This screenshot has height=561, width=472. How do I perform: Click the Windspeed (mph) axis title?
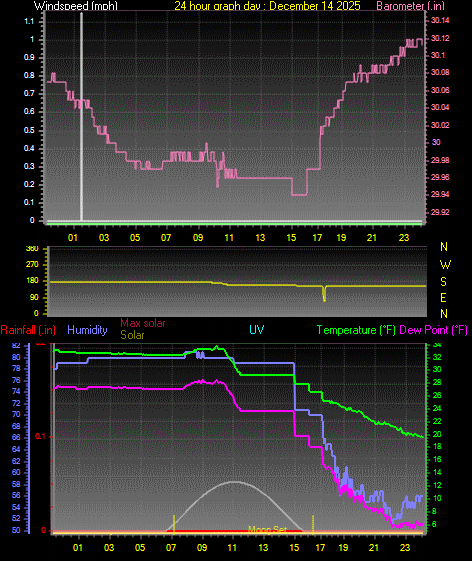(76, 6)
